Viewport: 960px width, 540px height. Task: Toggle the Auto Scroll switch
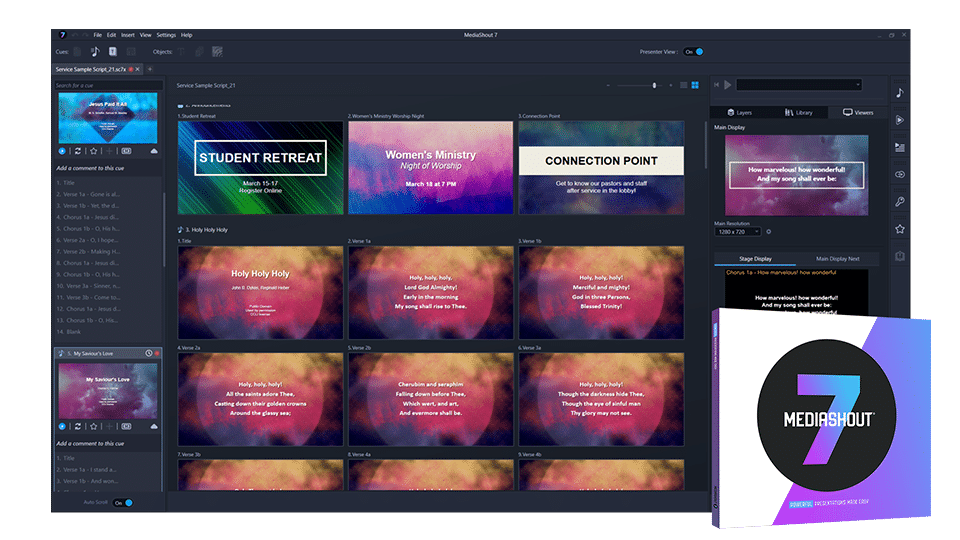tap(122, 503)
